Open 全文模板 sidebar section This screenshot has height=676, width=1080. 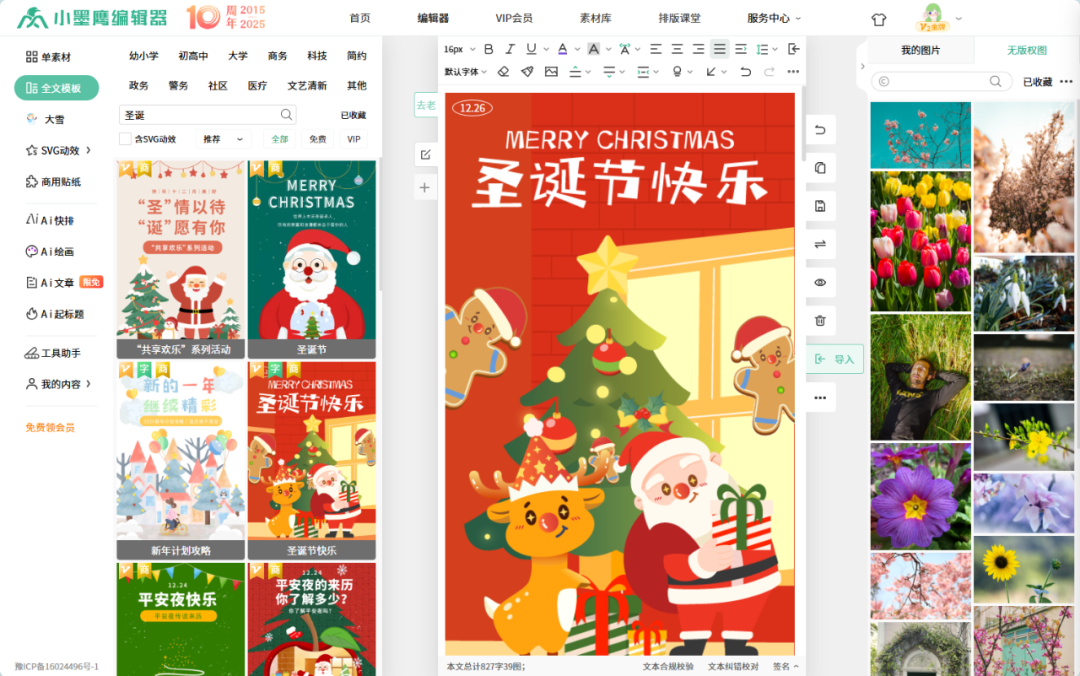click(x=56, y=88)
